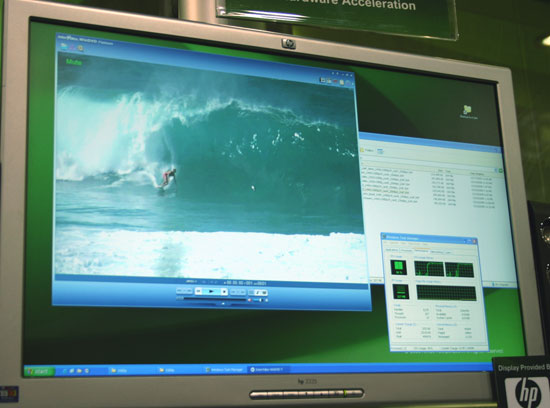
Task: Click the WinDVD playback seek bar
Action: click(x=215, y=300)
